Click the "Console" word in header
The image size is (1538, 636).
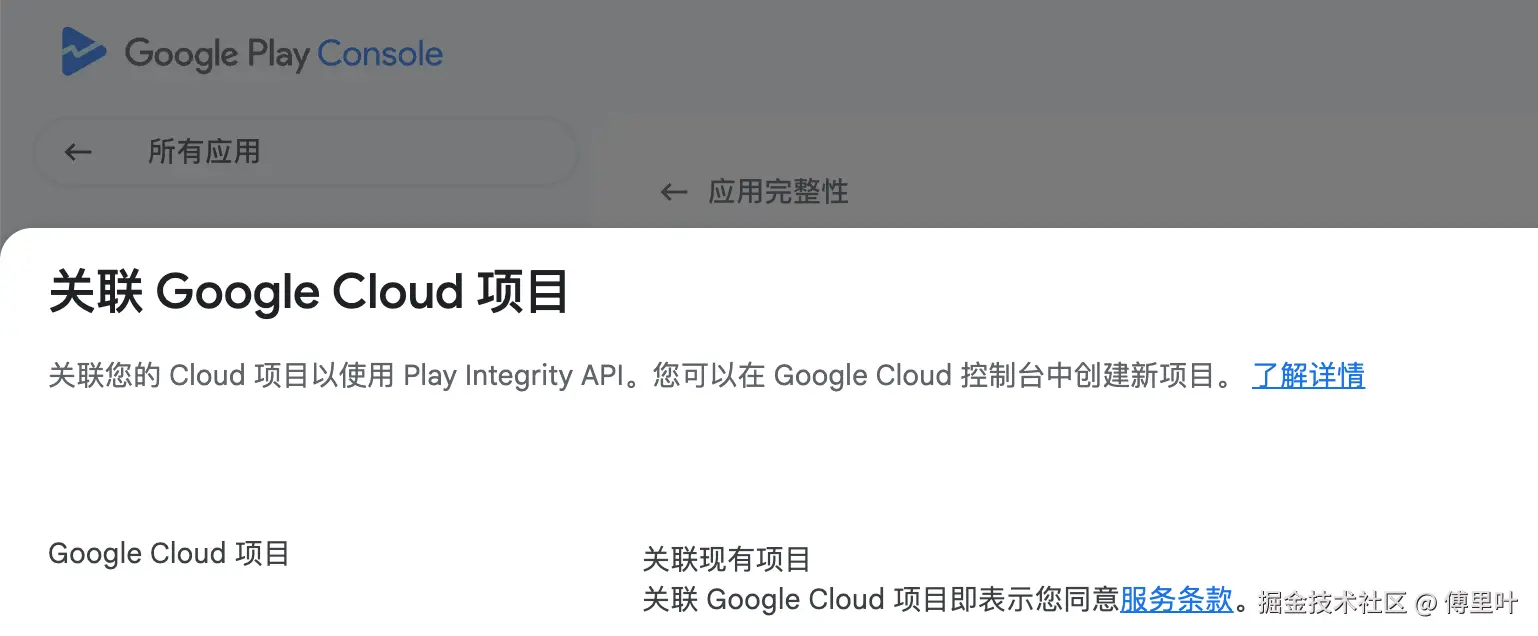tap(380, 53)
